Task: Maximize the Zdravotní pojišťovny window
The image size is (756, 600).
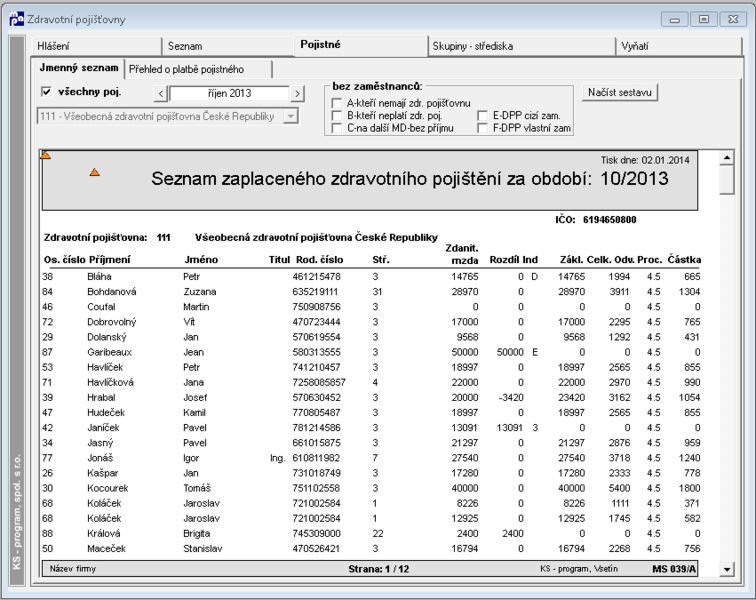Action: pos(703,19)
